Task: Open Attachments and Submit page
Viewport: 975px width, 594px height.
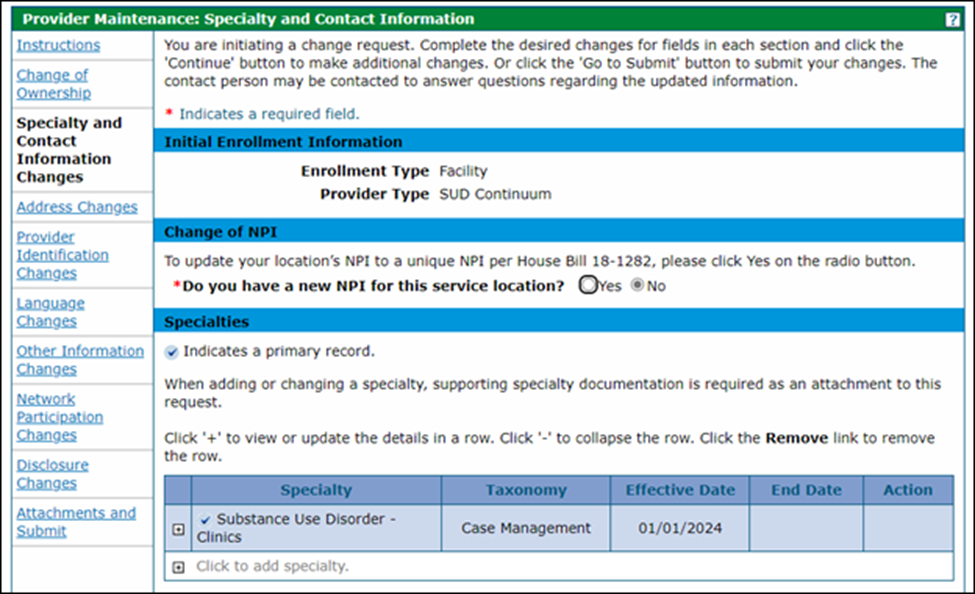Action: click(x=78, y=521)
